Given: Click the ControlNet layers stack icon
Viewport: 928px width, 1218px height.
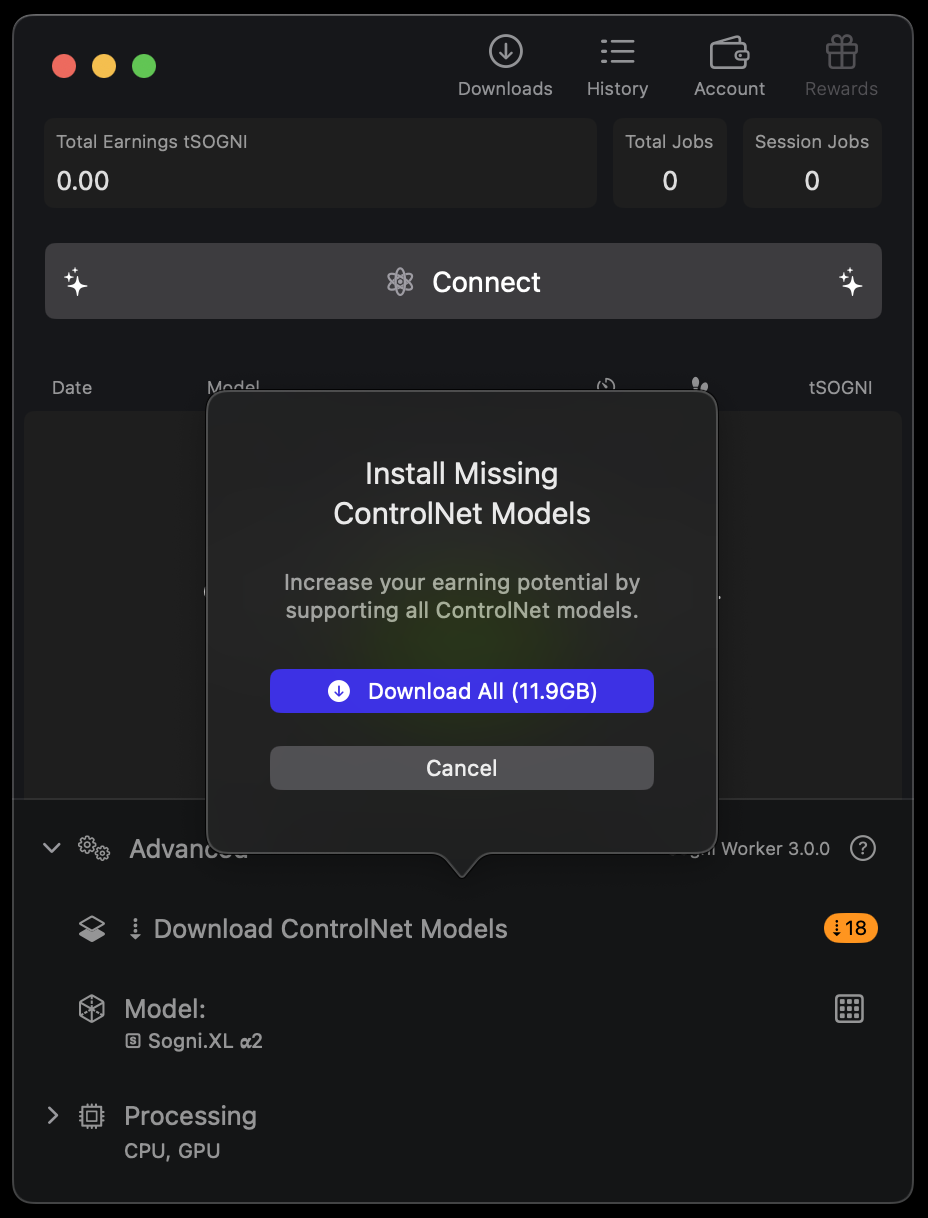Looking at the screenshot, I should (92, 929).
